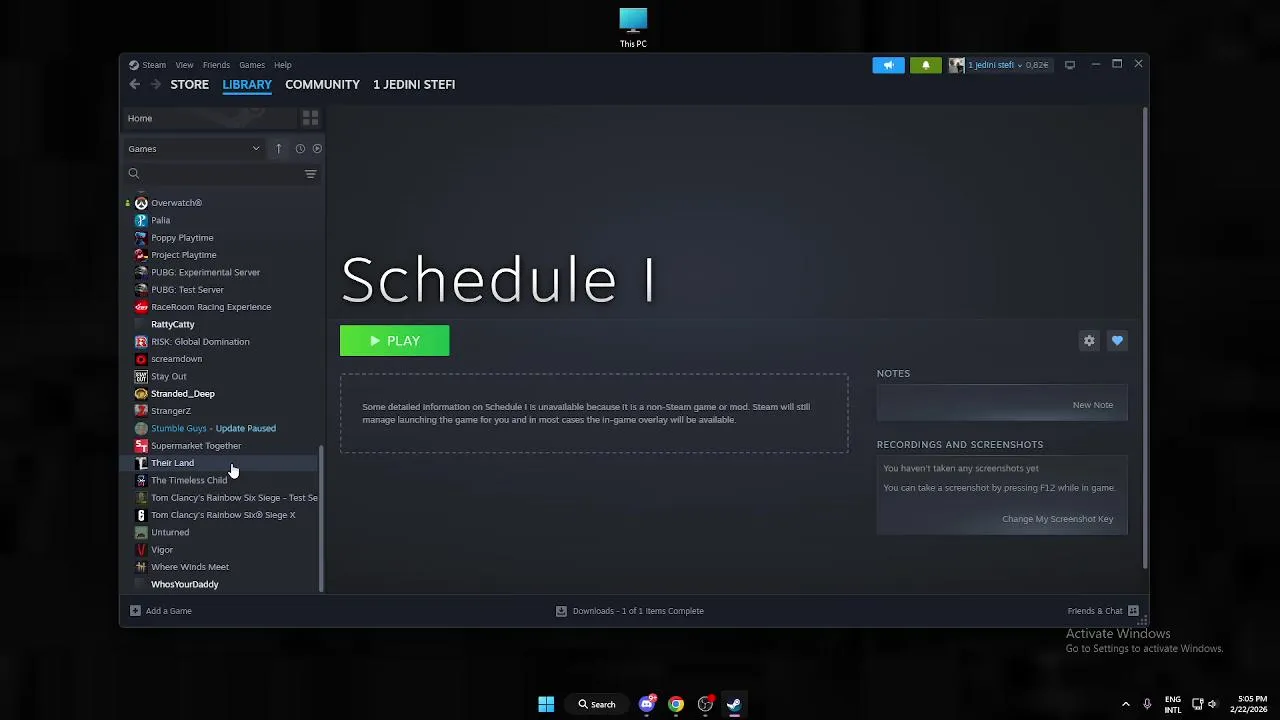The width and height of the screenshot is (1280, 720).
Task: Open the Help menu
Action: (x=283, y=65)
